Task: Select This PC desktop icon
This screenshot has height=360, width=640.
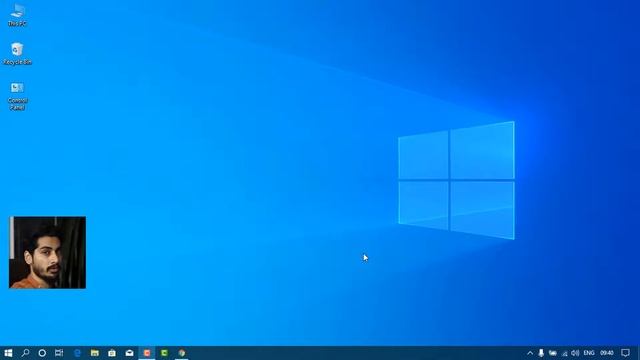Action: [x=17, y=16]
